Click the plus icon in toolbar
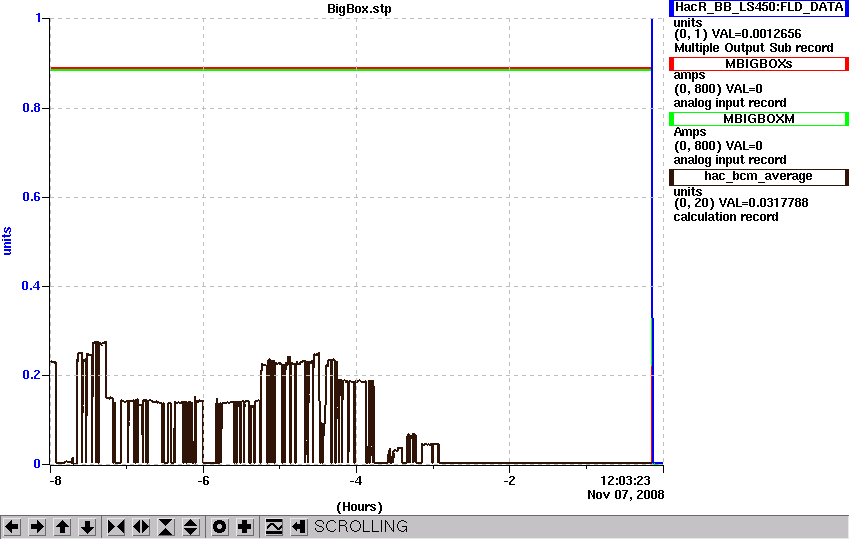Image resolution: width=849 pixels, height=539 pixels. (244, 527)
